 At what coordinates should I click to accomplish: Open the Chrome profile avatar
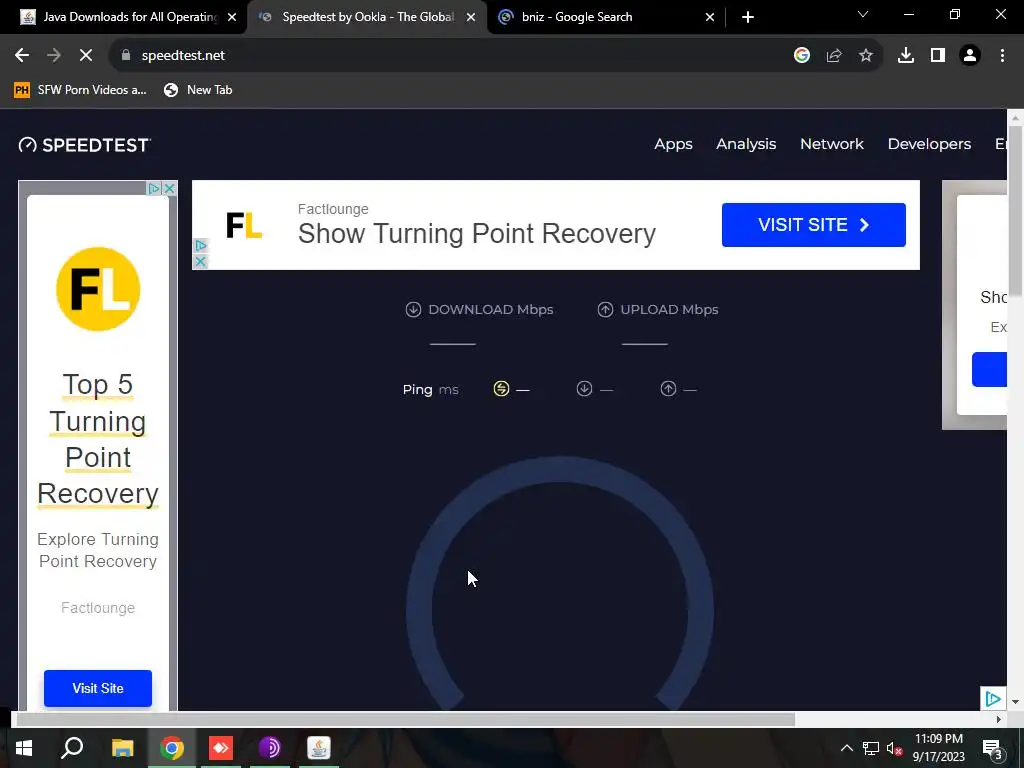click(x=970, y=56)
